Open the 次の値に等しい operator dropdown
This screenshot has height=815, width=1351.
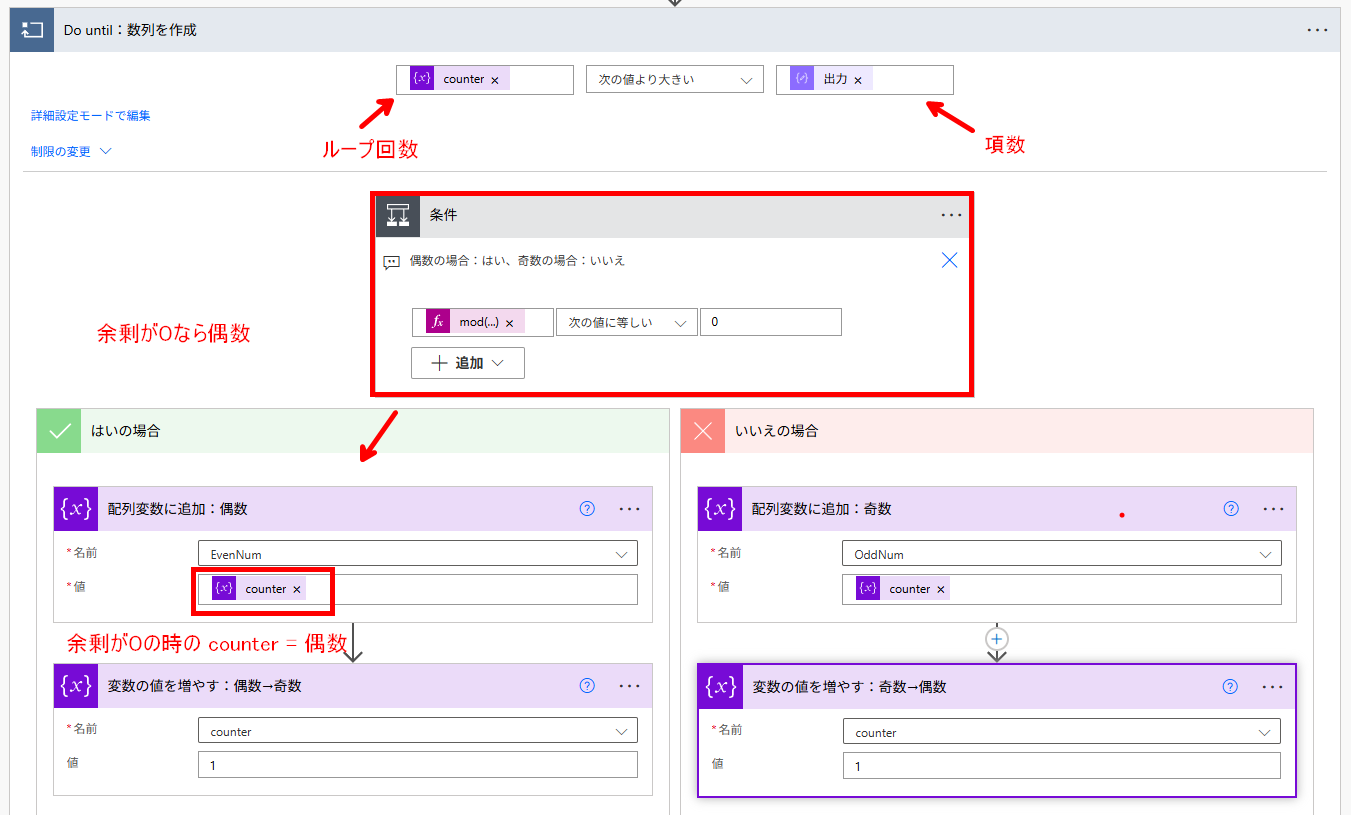coord(627,323)
